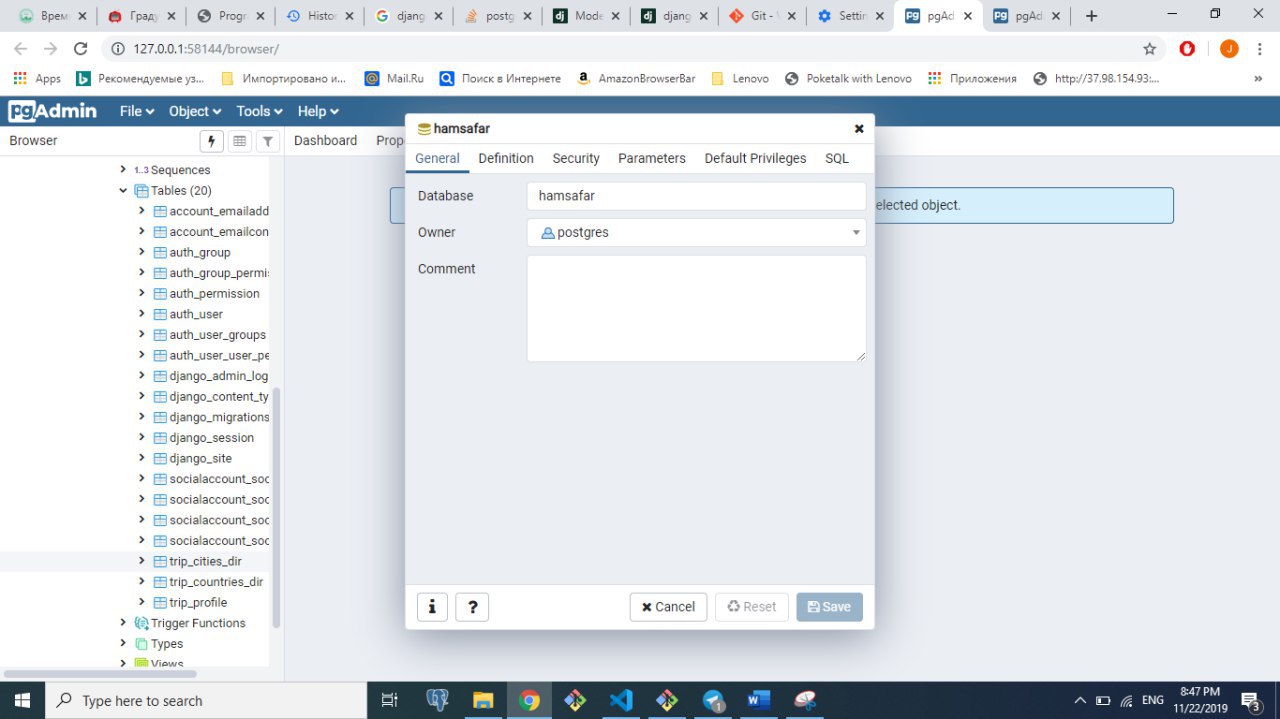Click the info 'i' button in dialog
1280x719 pixels.
[x=432, y=607]
